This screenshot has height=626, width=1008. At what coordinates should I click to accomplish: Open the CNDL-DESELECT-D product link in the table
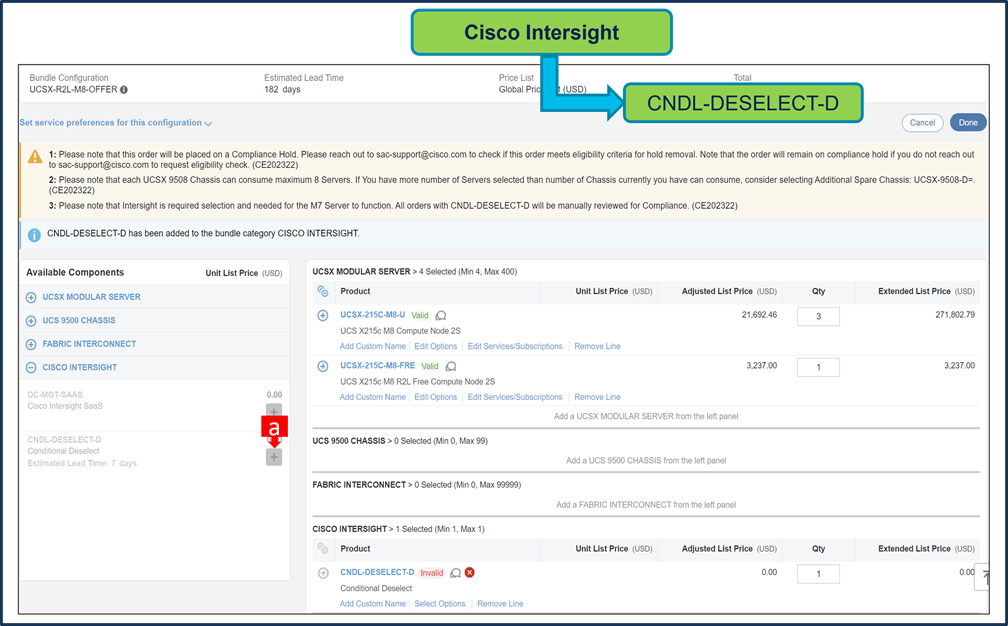coord(377,572)
